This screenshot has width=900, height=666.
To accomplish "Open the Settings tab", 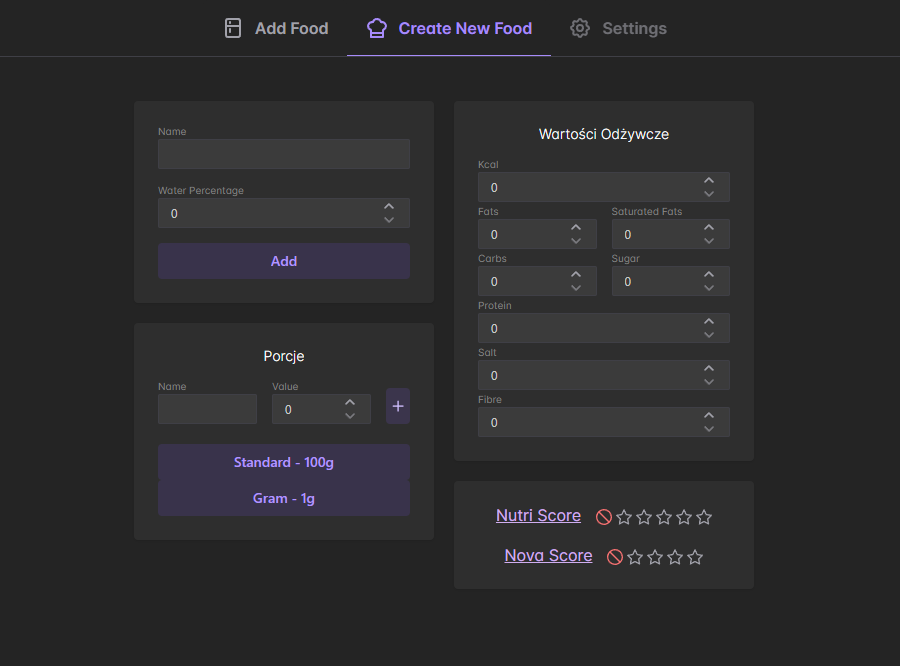I will (x=618, y=28).
